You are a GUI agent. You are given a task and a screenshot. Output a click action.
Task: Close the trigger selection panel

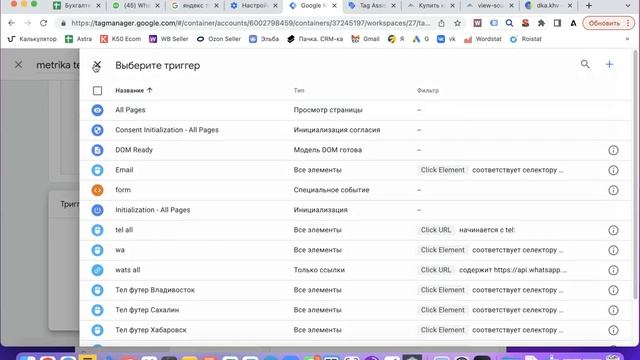coord(97,65)
